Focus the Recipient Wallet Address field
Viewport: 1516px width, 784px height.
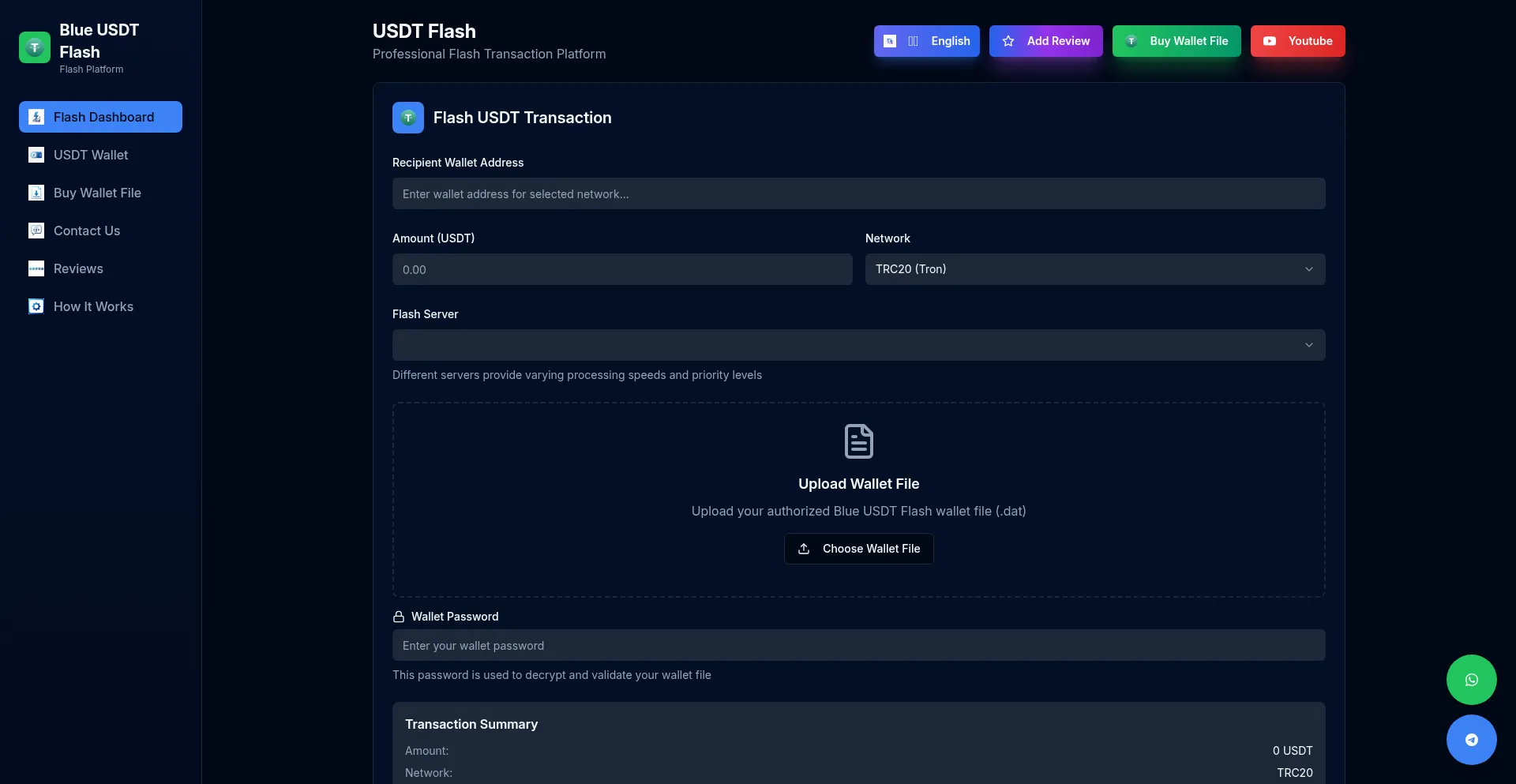tap(859, 193)
